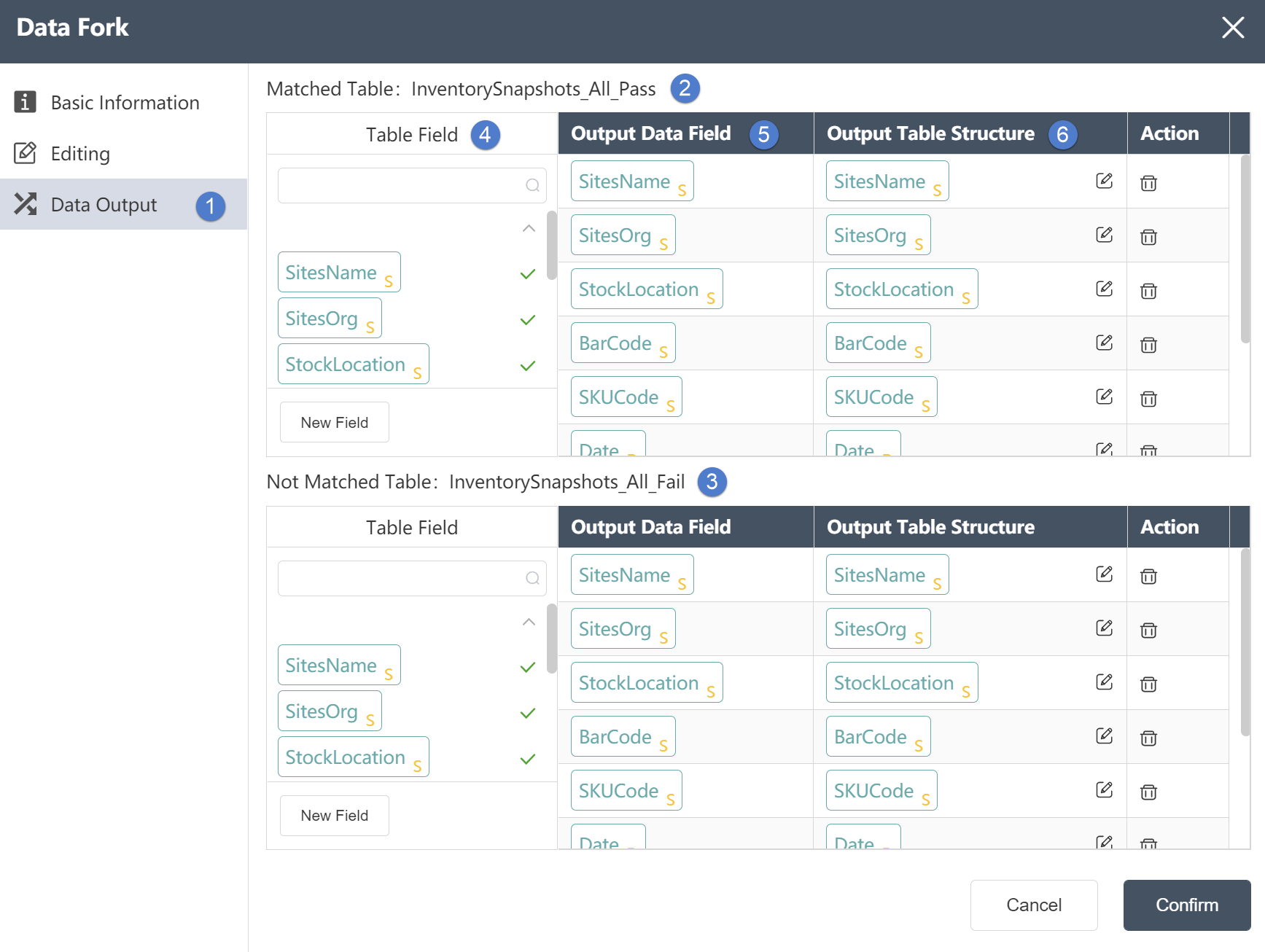Image resolution: width=1265 pixels, height=952 pixels.
Task: Edit SitesOrg row in Not Matched output table
Action: [1104, 628]
